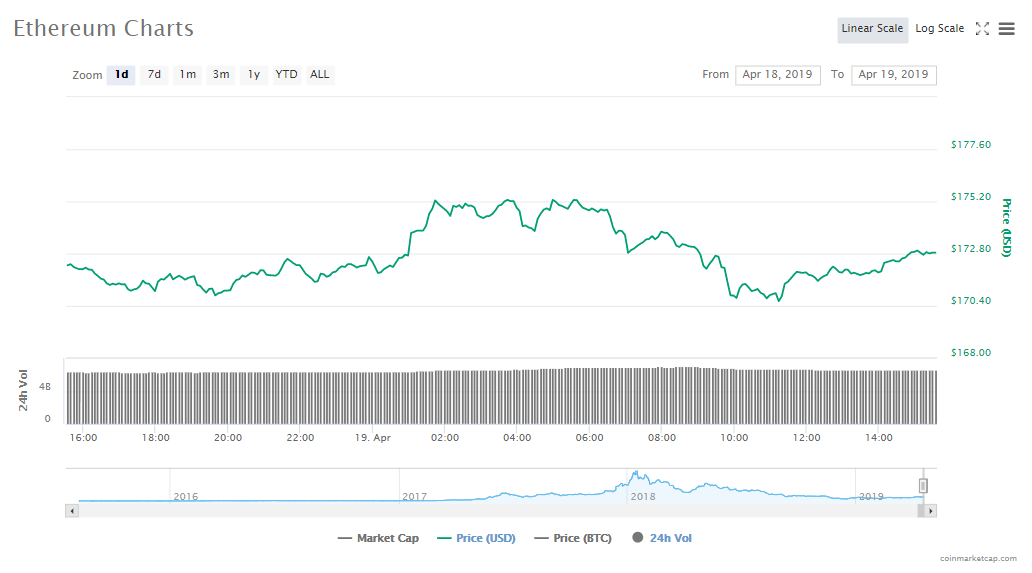1032x573 pixels.
Task: Choose the 1y zoom option
Action: coord(254,75)
